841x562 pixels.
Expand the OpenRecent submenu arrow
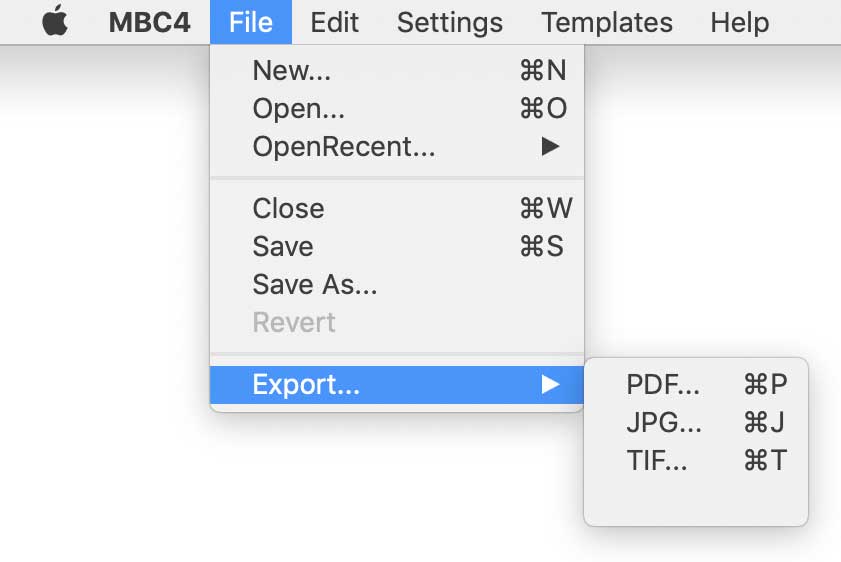click(550, 147)
